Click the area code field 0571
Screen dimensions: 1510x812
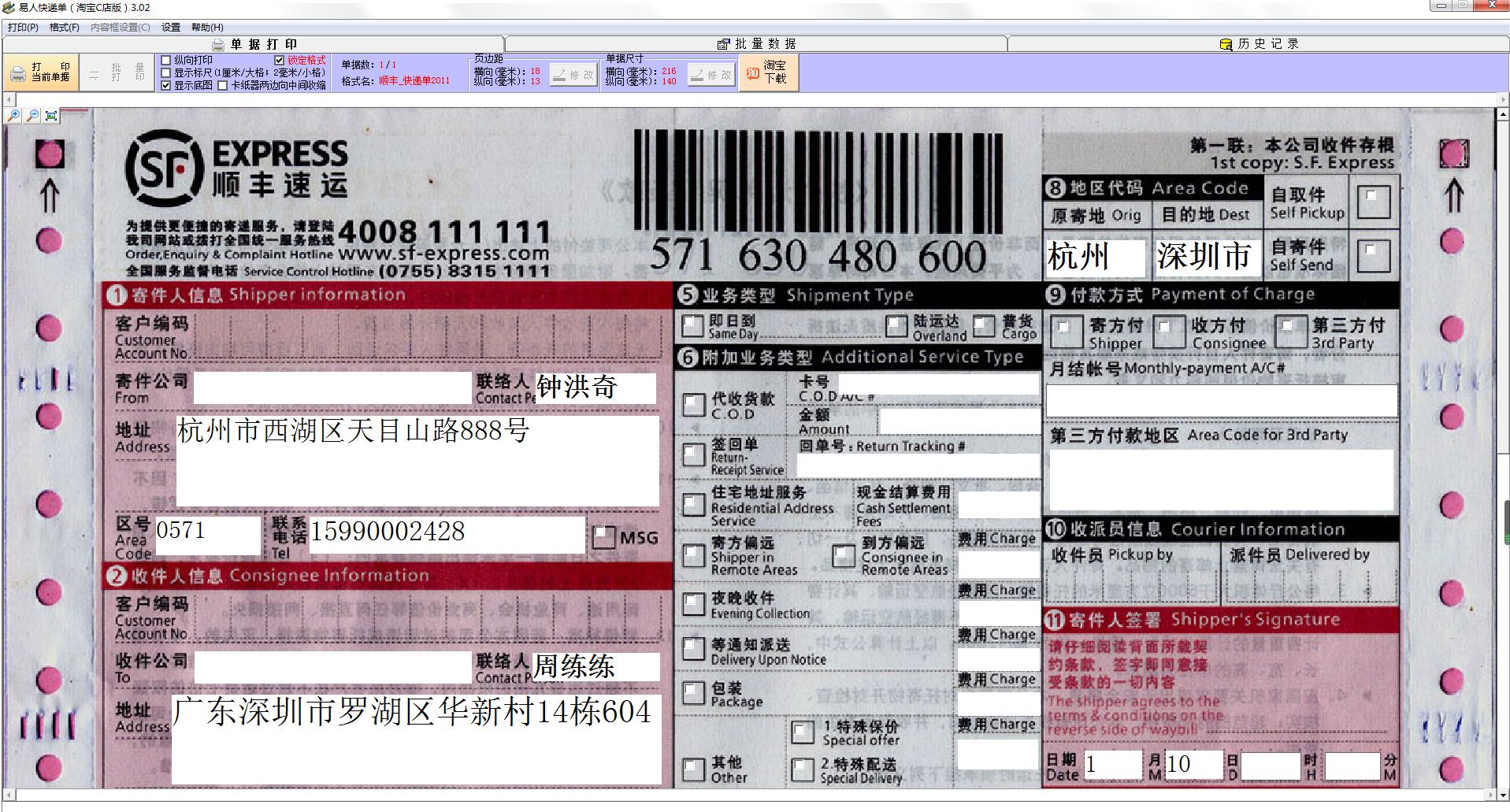pos(208,536)
